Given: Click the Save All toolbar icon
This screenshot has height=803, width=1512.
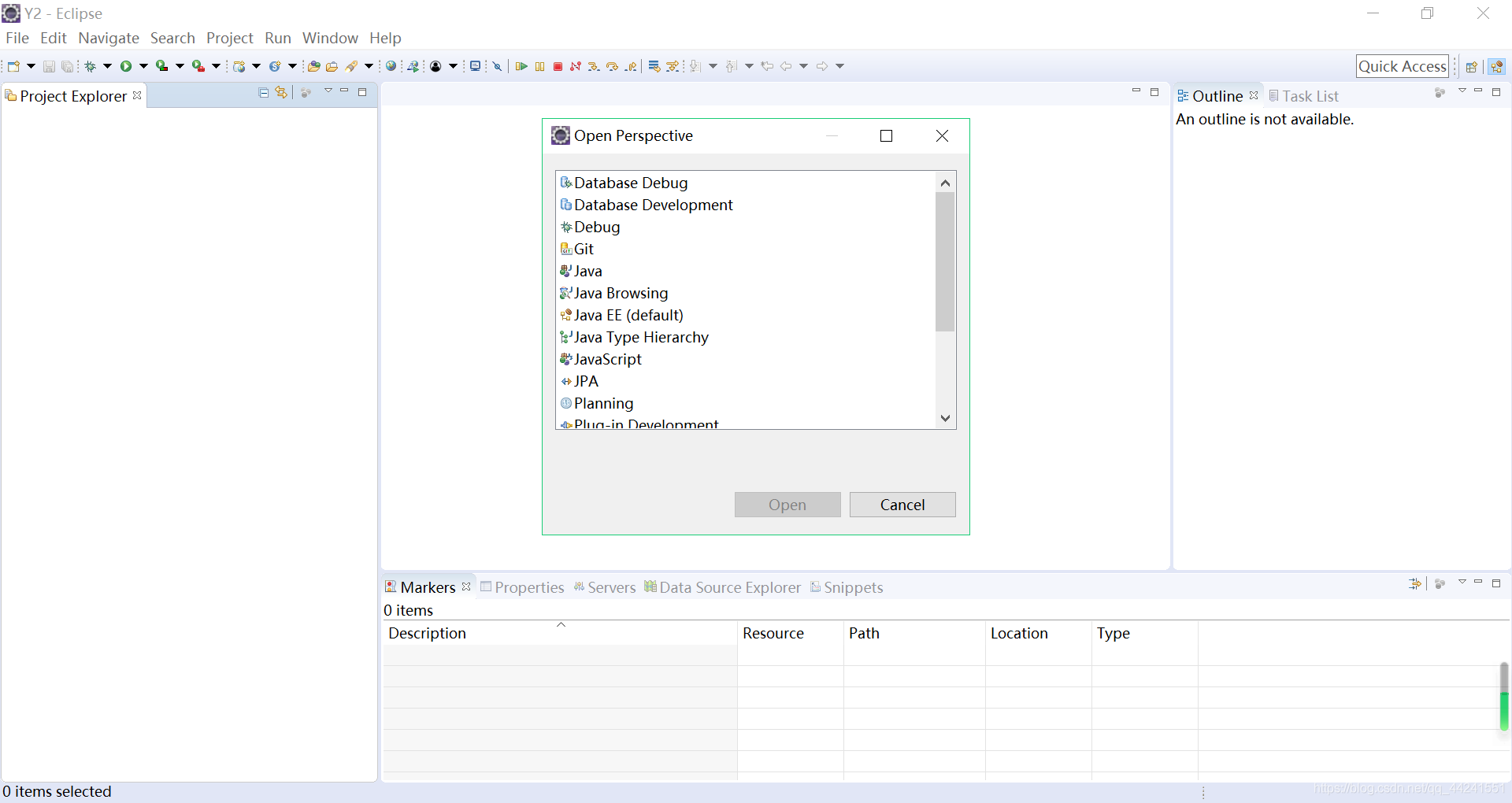Looking at the screenshot, I should (67, 67).
